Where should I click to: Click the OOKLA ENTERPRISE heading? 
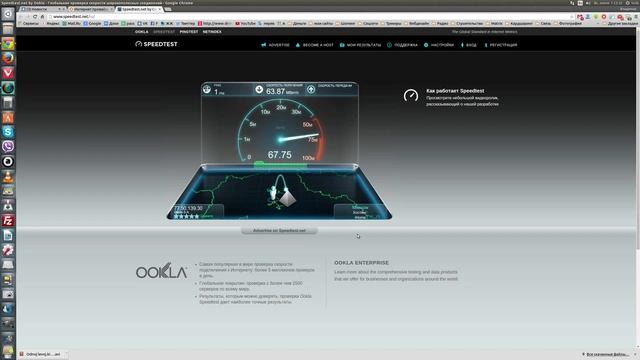pyautogui.click(x=362, y=263)
